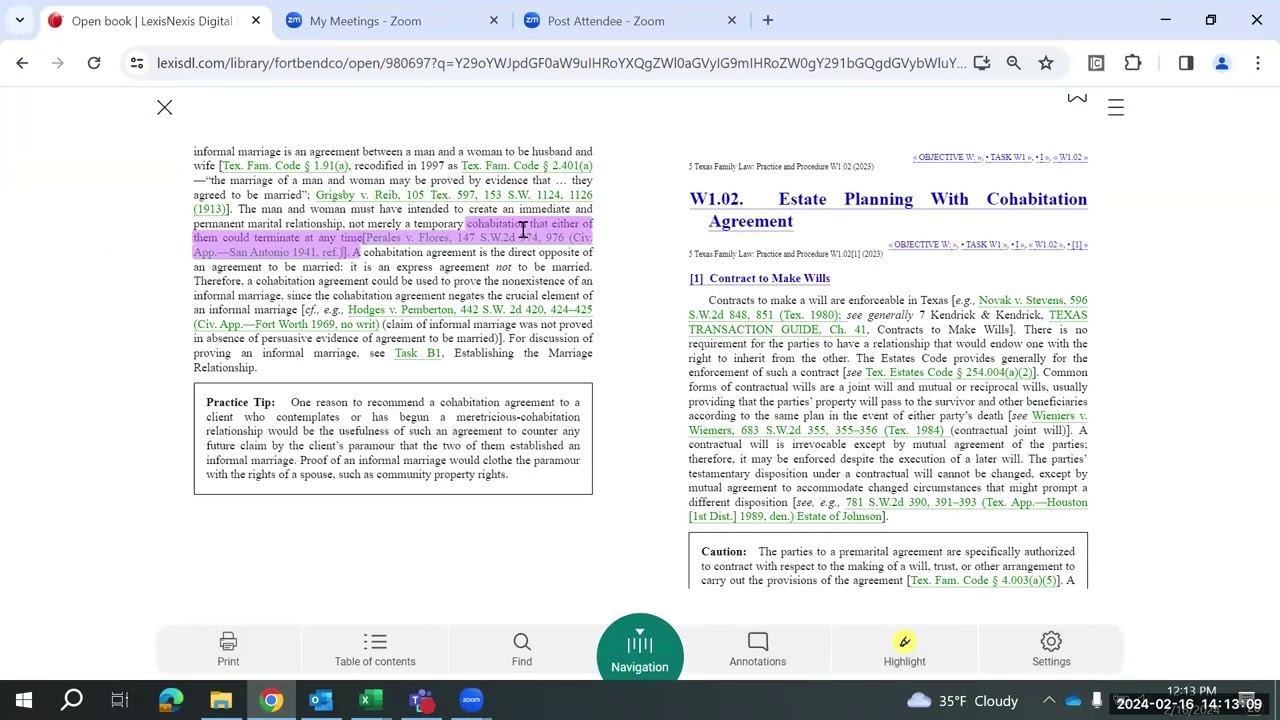Viewport: 1280px width, 720px height.
Task: Click the extension icon left of the puzzle
Action: click(x=1096, y=63)
